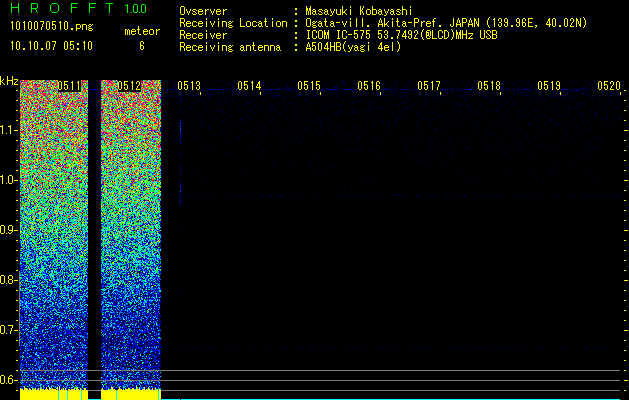Click the 0512 time marker

(x=129, y=86)
